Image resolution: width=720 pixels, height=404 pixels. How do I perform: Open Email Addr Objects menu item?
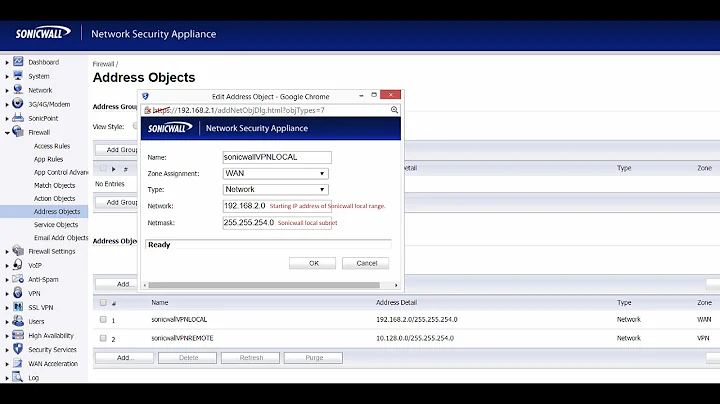[61, 238]
